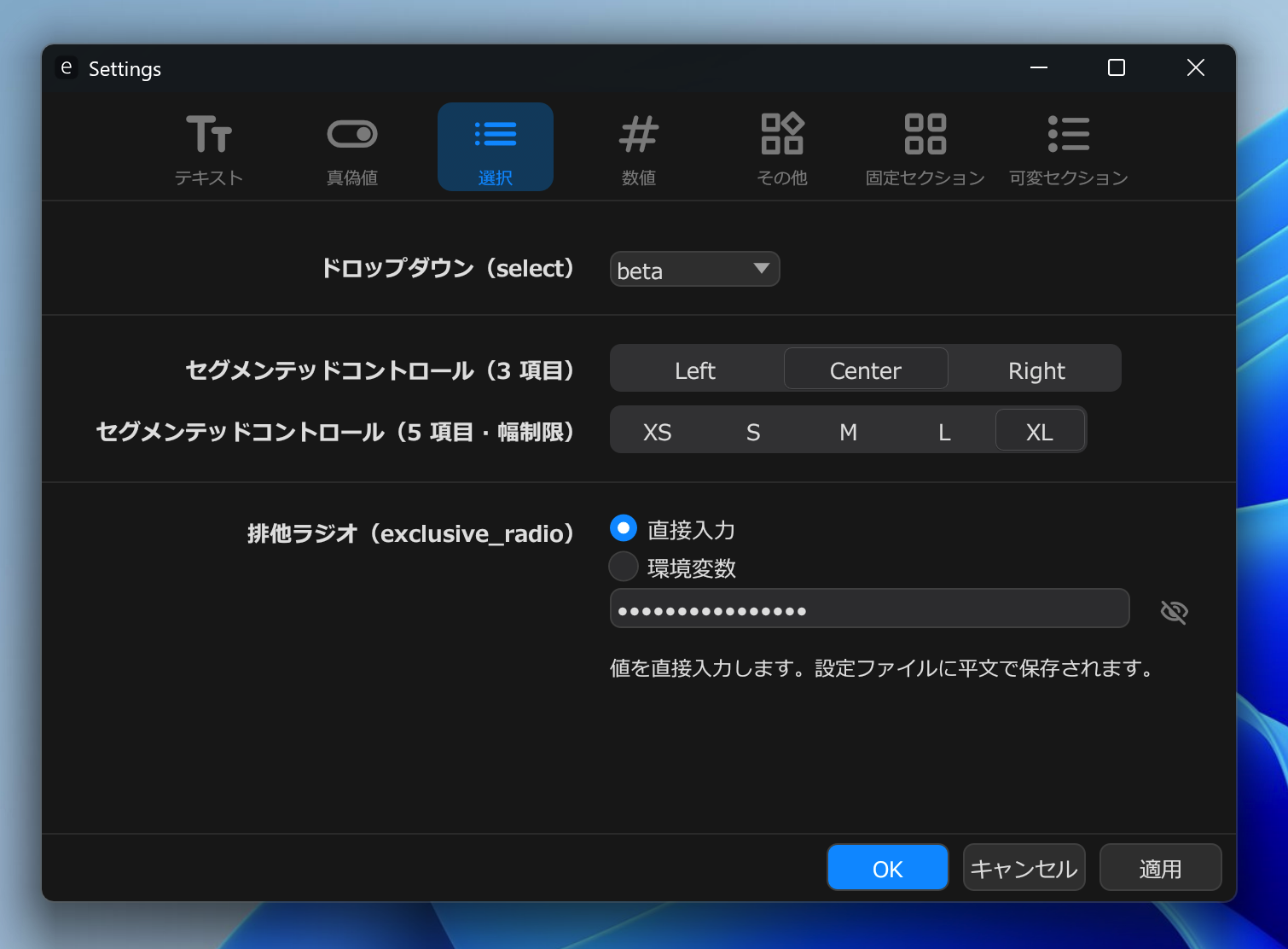Image resolution: width=1288 pixels, height=949 pixels.
Task: Click the Settings app icon in title bar
Action: point(67,67)
